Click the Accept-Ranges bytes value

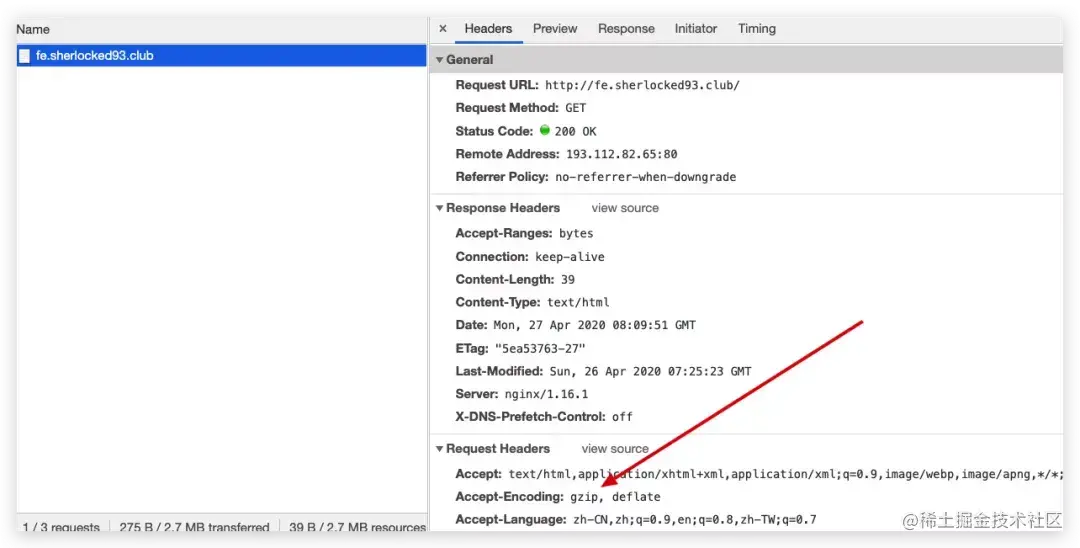pyautogui.click(x=577, y=233)
